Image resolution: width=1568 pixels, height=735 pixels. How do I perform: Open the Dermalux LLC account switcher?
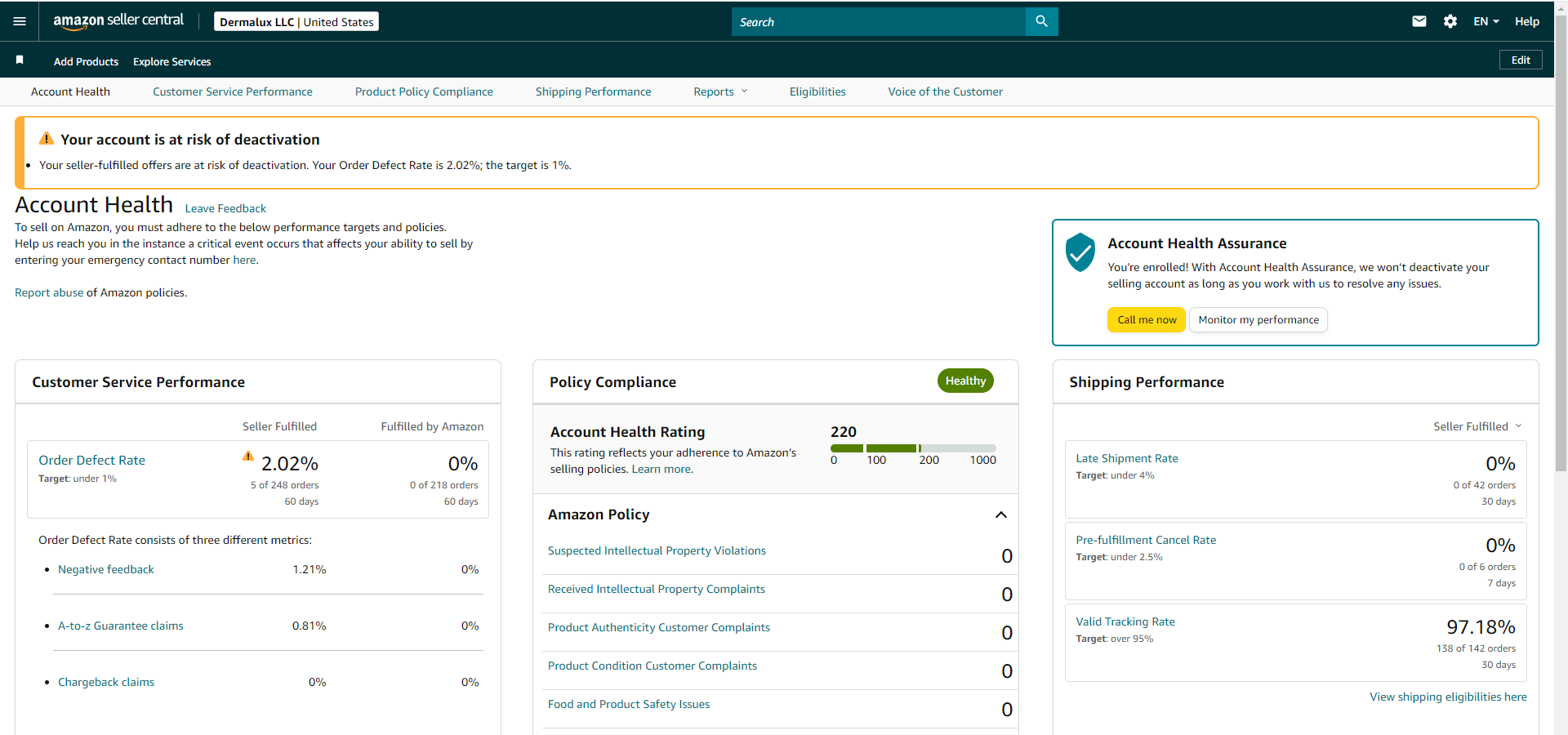pyautogui.click(x=296, y=21)
